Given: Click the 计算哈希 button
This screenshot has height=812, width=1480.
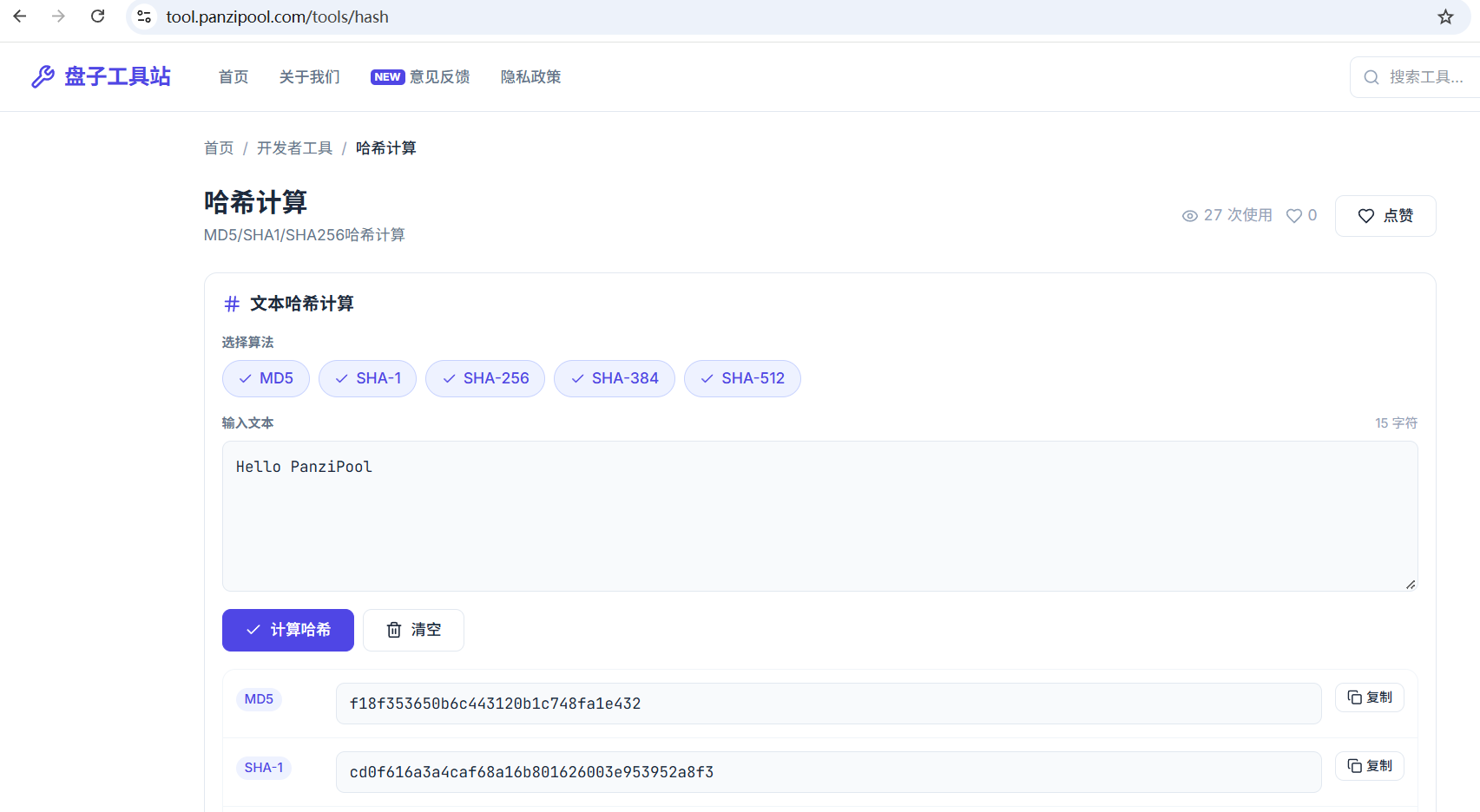Looking at the screenshot, I should coord(288,630).
